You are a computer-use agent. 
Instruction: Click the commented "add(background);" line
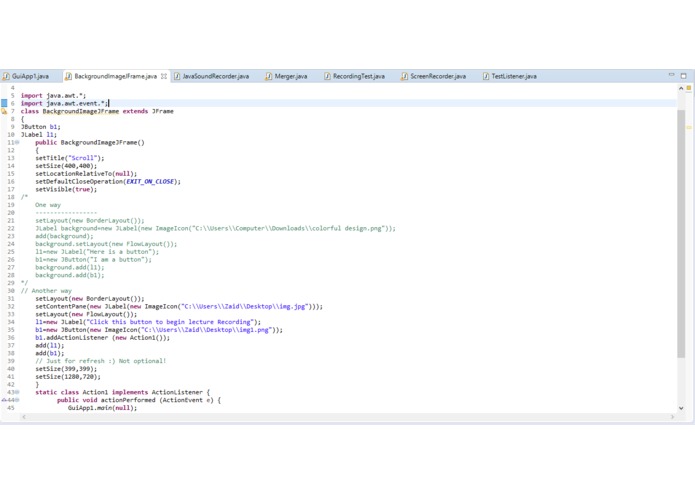point(64,236)
